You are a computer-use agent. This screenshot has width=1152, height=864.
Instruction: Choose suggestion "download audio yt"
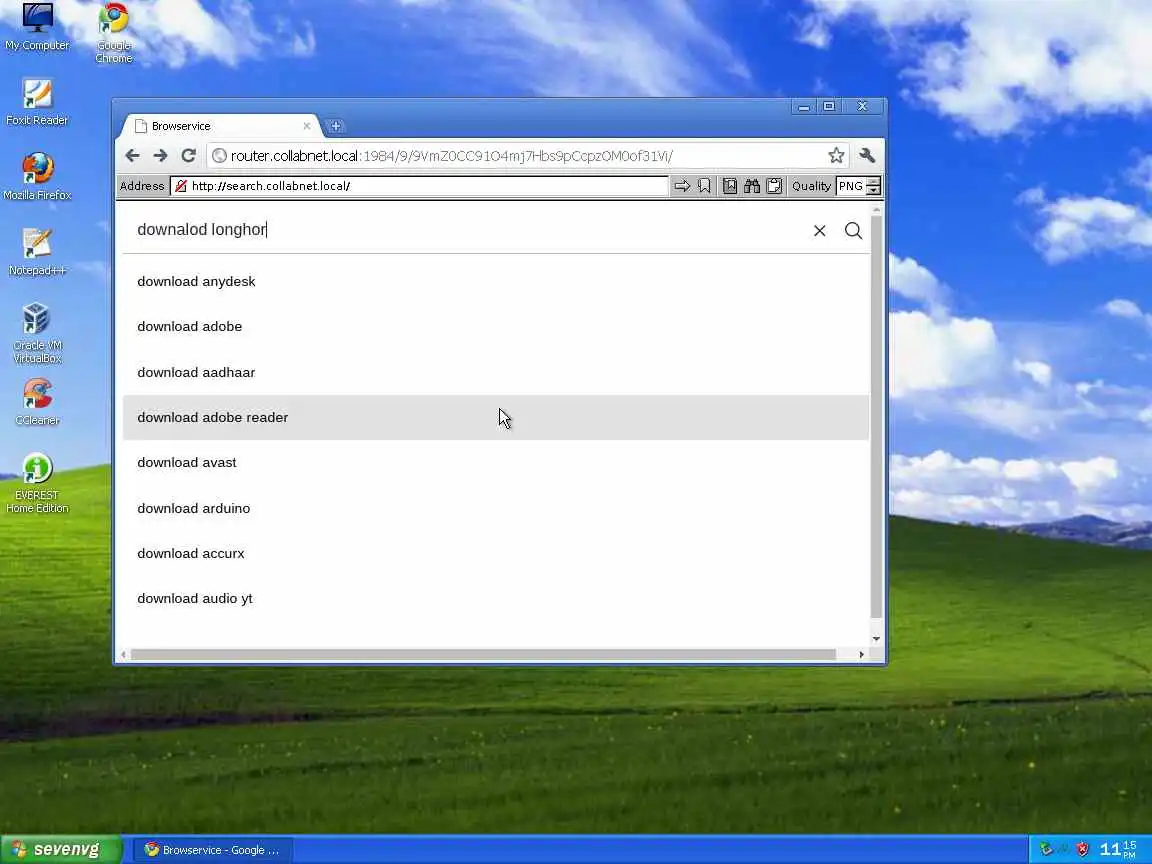click(x=496, y=598)
